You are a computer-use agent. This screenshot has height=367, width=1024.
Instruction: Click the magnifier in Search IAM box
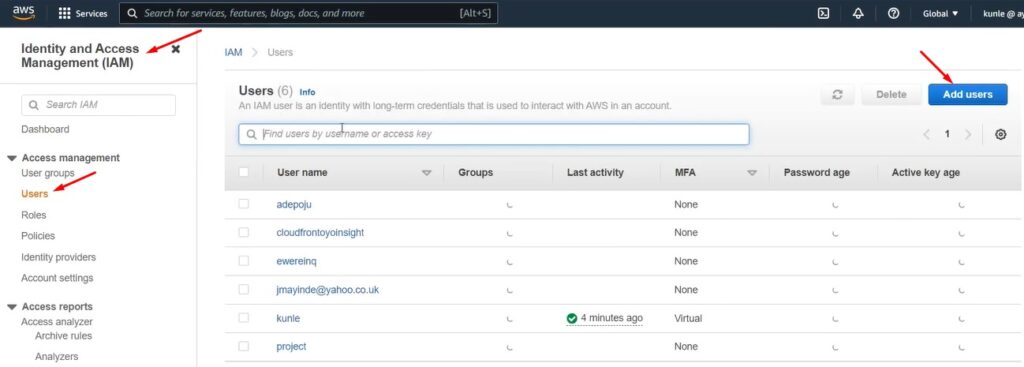tap(35, 105)
